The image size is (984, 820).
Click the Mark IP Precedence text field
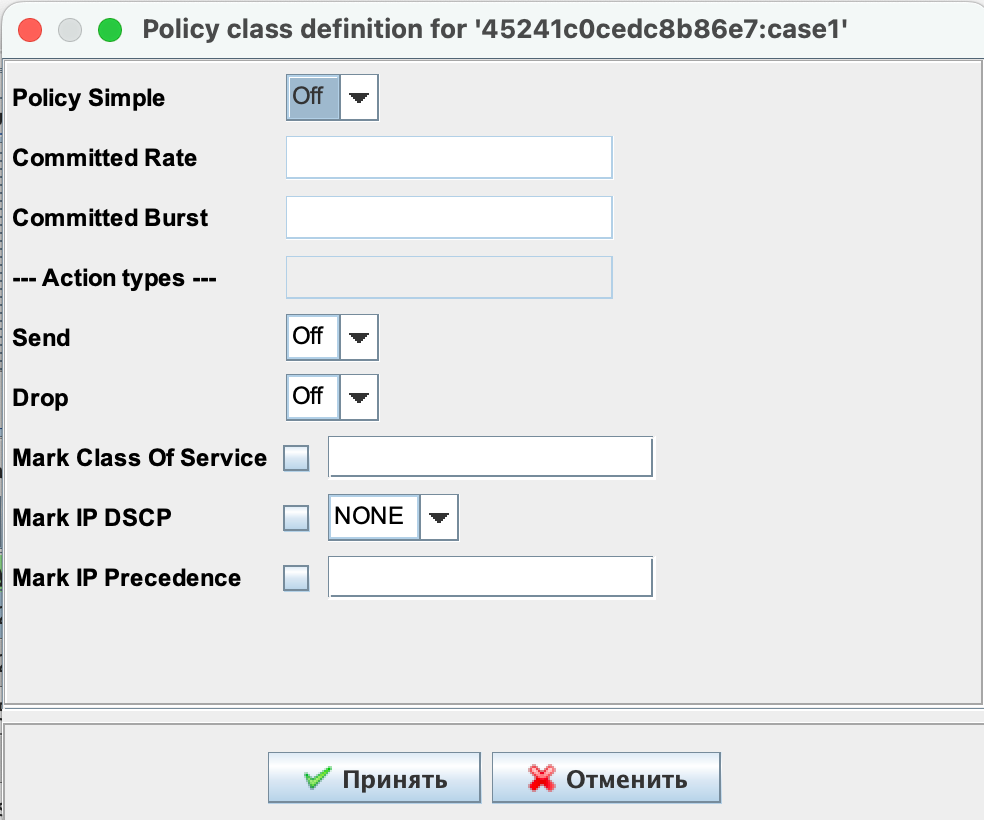490,578
